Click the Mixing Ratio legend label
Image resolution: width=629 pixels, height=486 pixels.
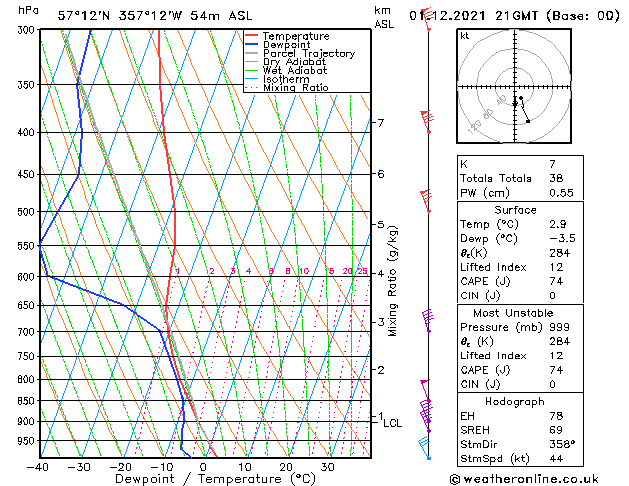click(x=296, y=87)
